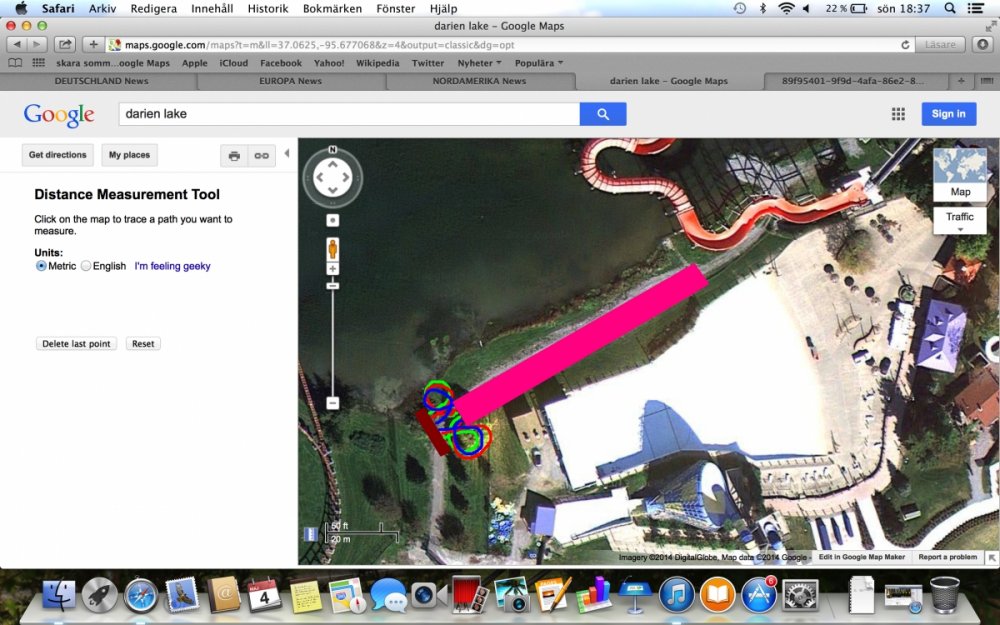The height and width of the screenshot is (625, 1000).
Task: Switch to the Map view thumbnail
Action: pyautogui.click(x=959, y=174)
